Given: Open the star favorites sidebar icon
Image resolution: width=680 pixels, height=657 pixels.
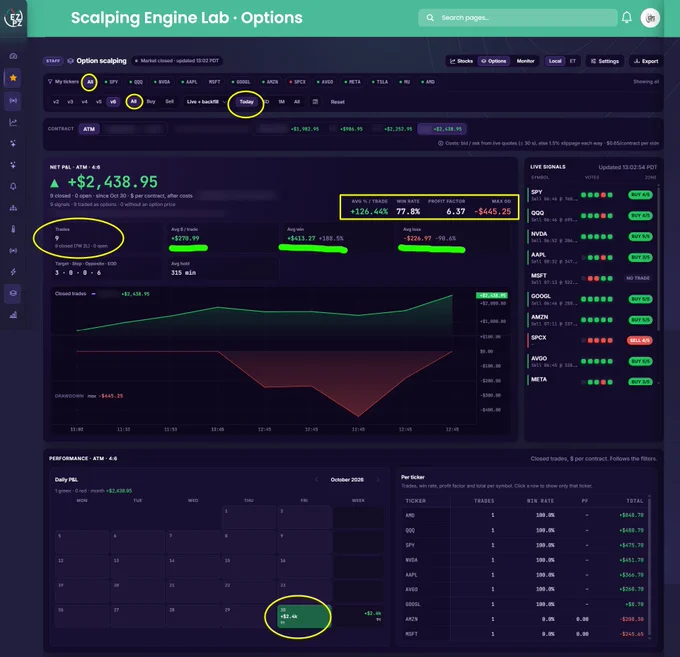Looking at the screenshot, I should (13, 78).
